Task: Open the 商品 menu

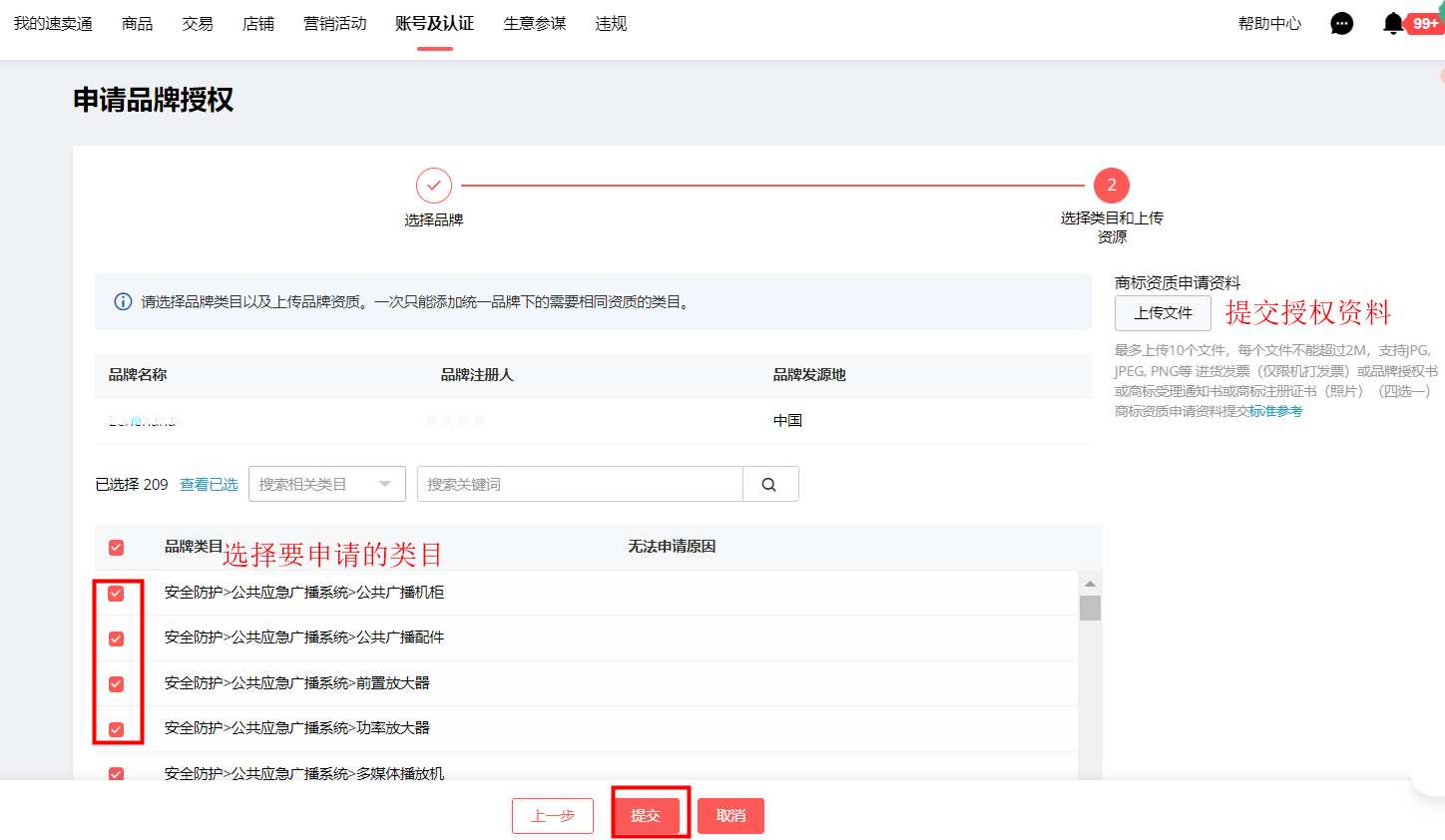Action: tap(138, 24)
